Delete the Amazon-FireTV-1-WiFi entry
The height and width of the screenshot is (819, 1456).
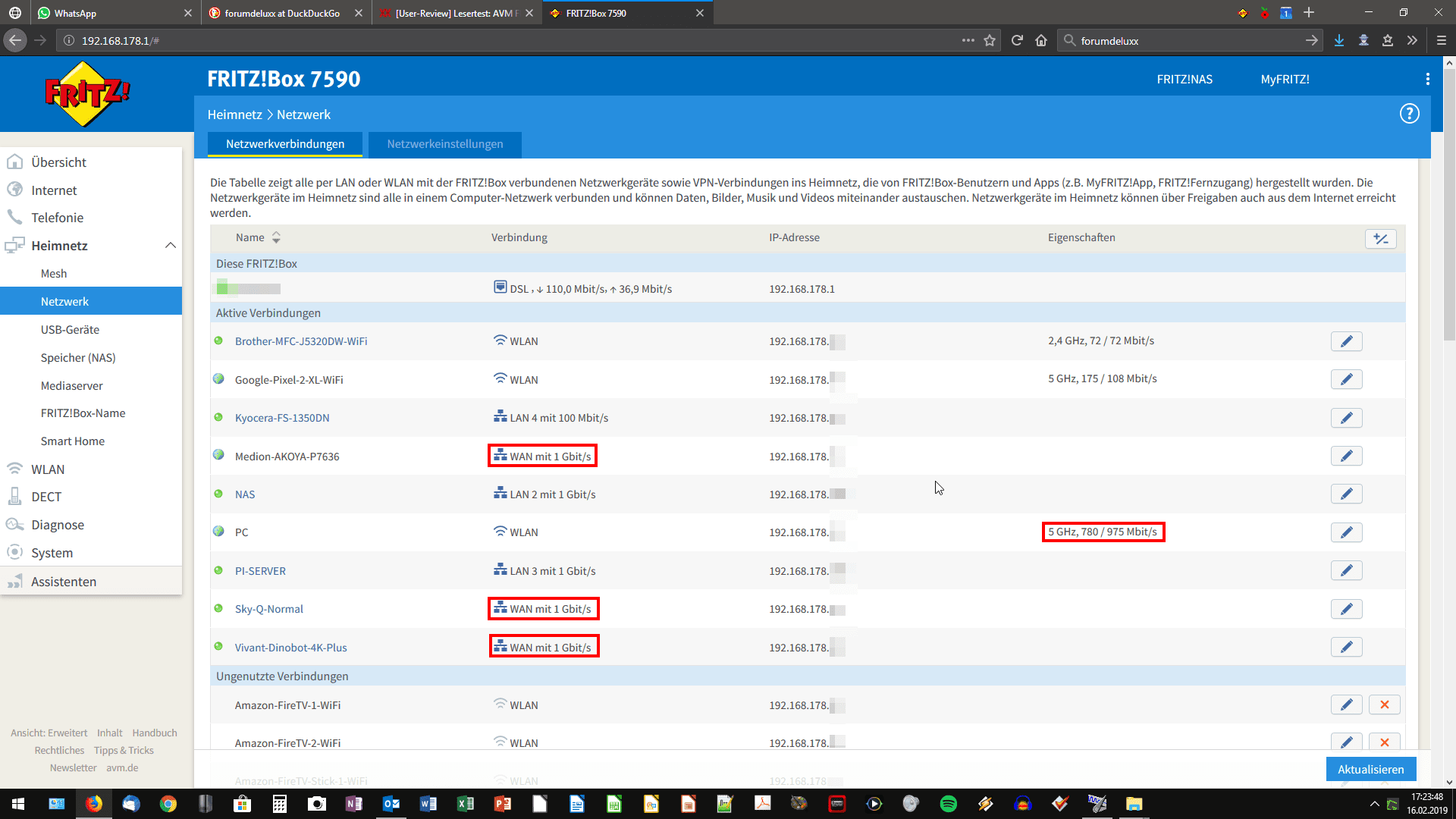click(x=1384, y=704)
